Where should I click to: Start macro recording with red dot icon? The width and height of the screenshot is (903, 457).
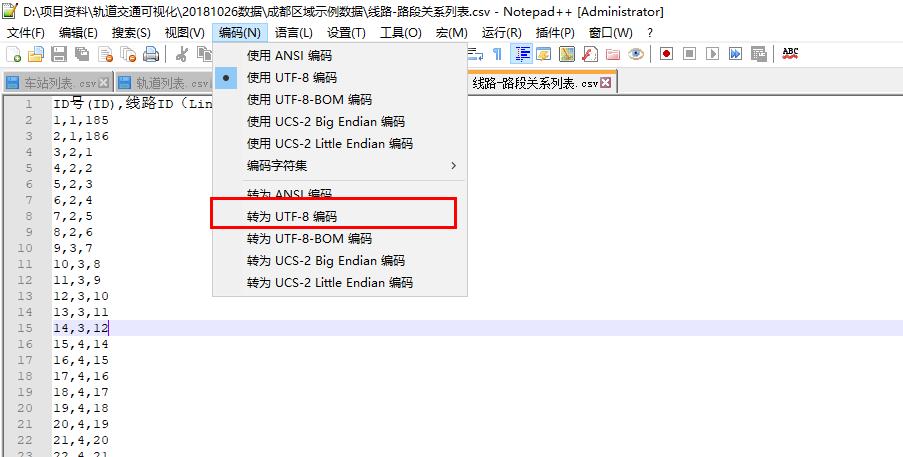tap(666, 54)
